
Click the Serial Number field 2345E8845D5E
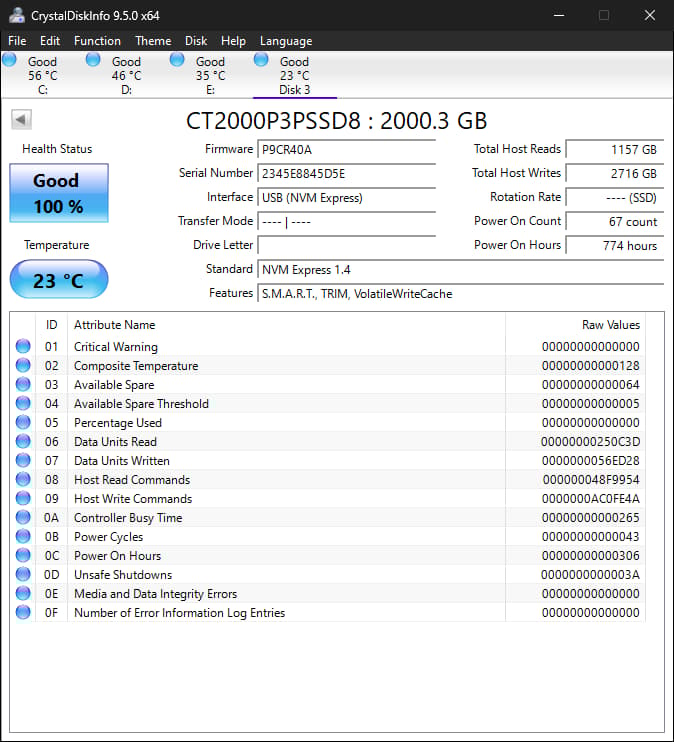[x=346, y=174]
